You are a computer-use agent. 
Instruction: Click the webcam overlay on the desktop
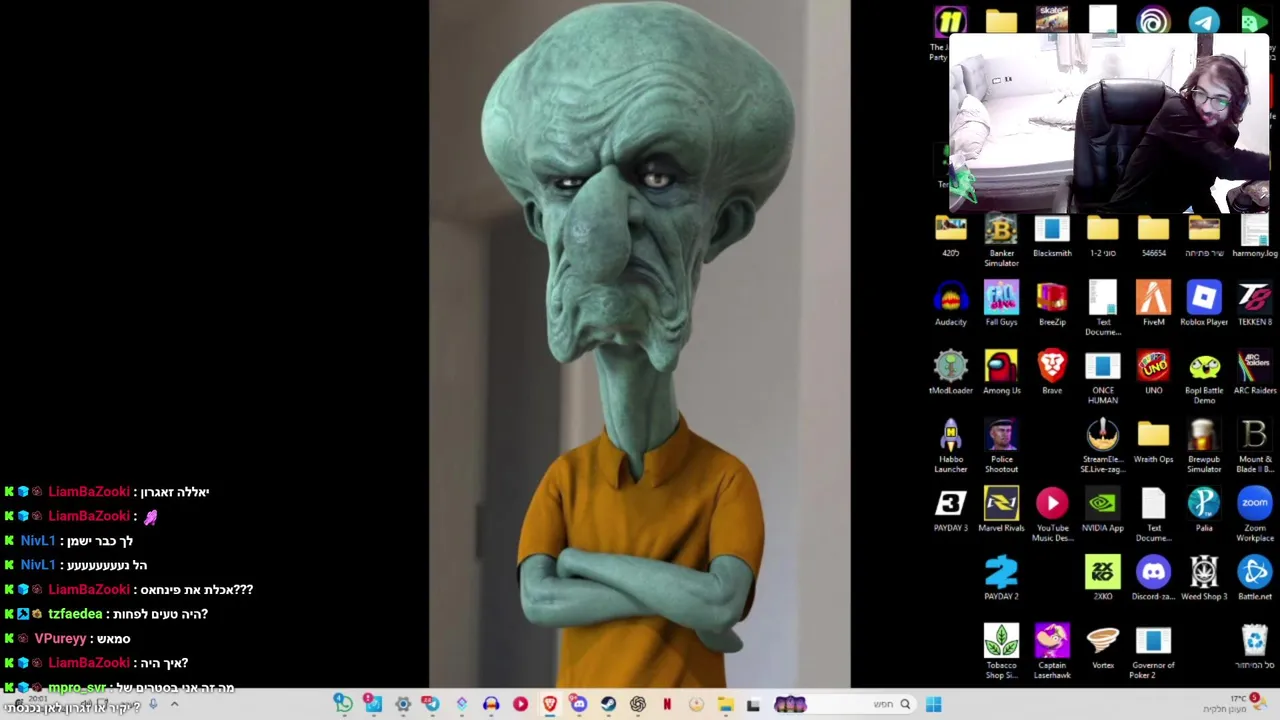click(x=1108, y=123)
